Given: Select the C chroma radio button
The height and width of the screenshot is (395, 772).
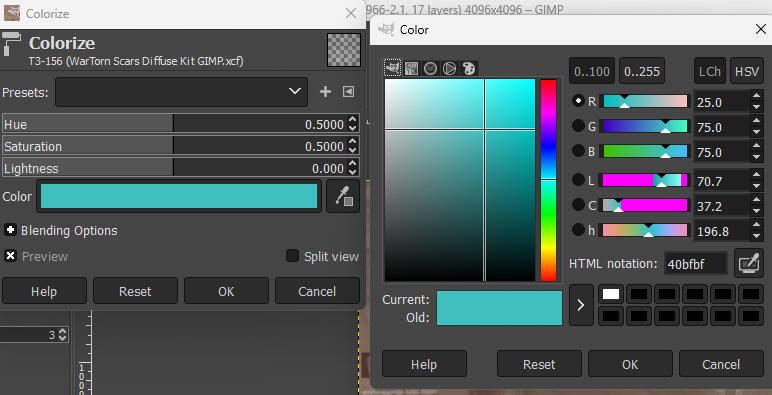Looking at the screenshot, I should click(x=578, y=205).
